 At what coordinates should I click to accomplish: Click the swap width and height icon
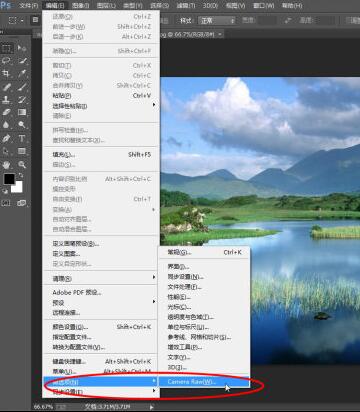point(288,21)
